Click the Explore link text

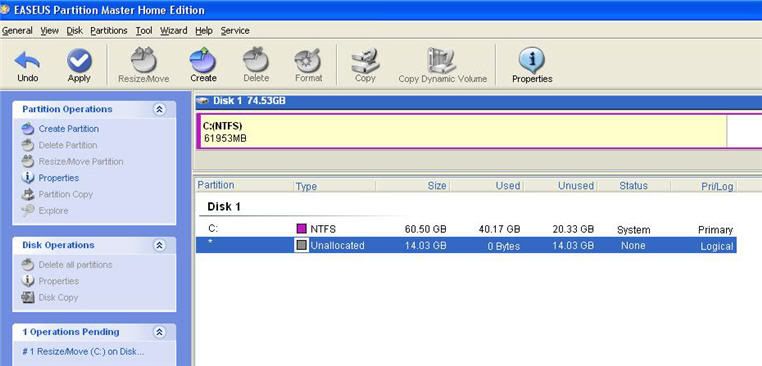pyautogui.click(x=53, y=210)
